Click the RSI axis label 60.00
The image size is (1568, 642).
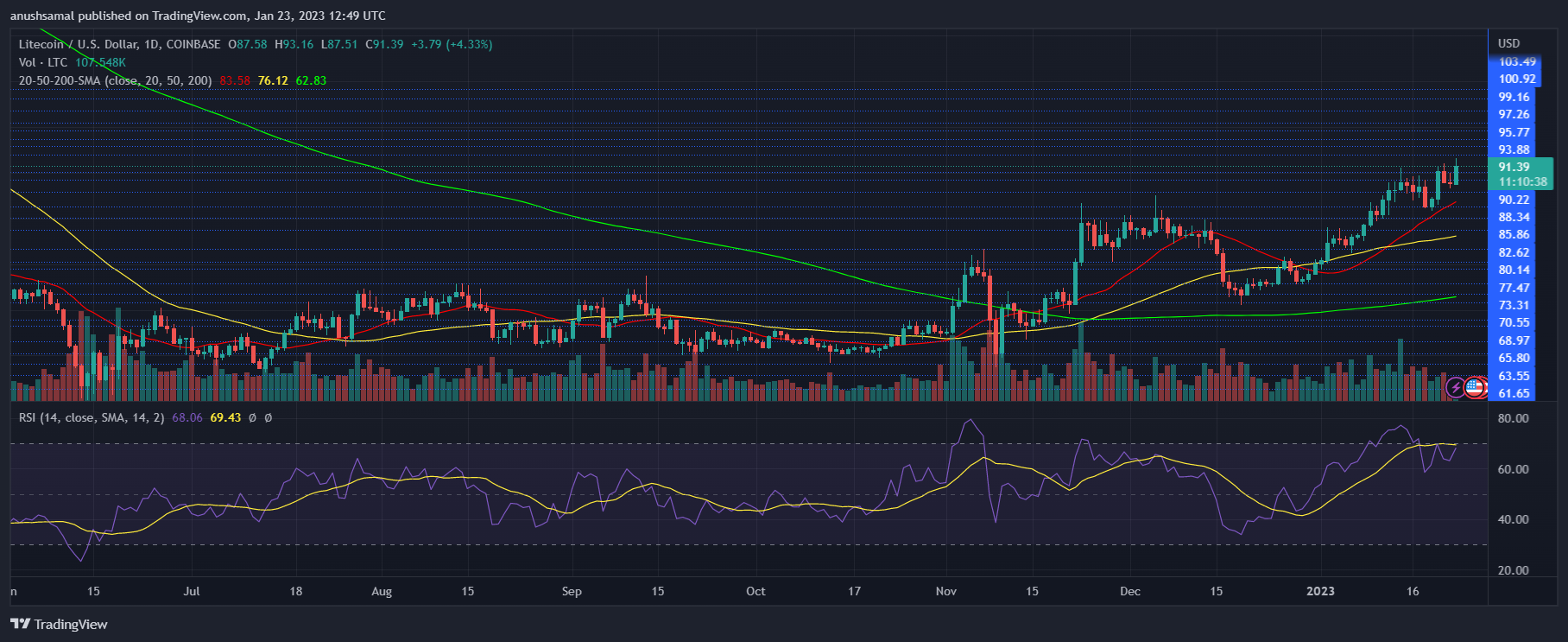(x=1513, y=469)
